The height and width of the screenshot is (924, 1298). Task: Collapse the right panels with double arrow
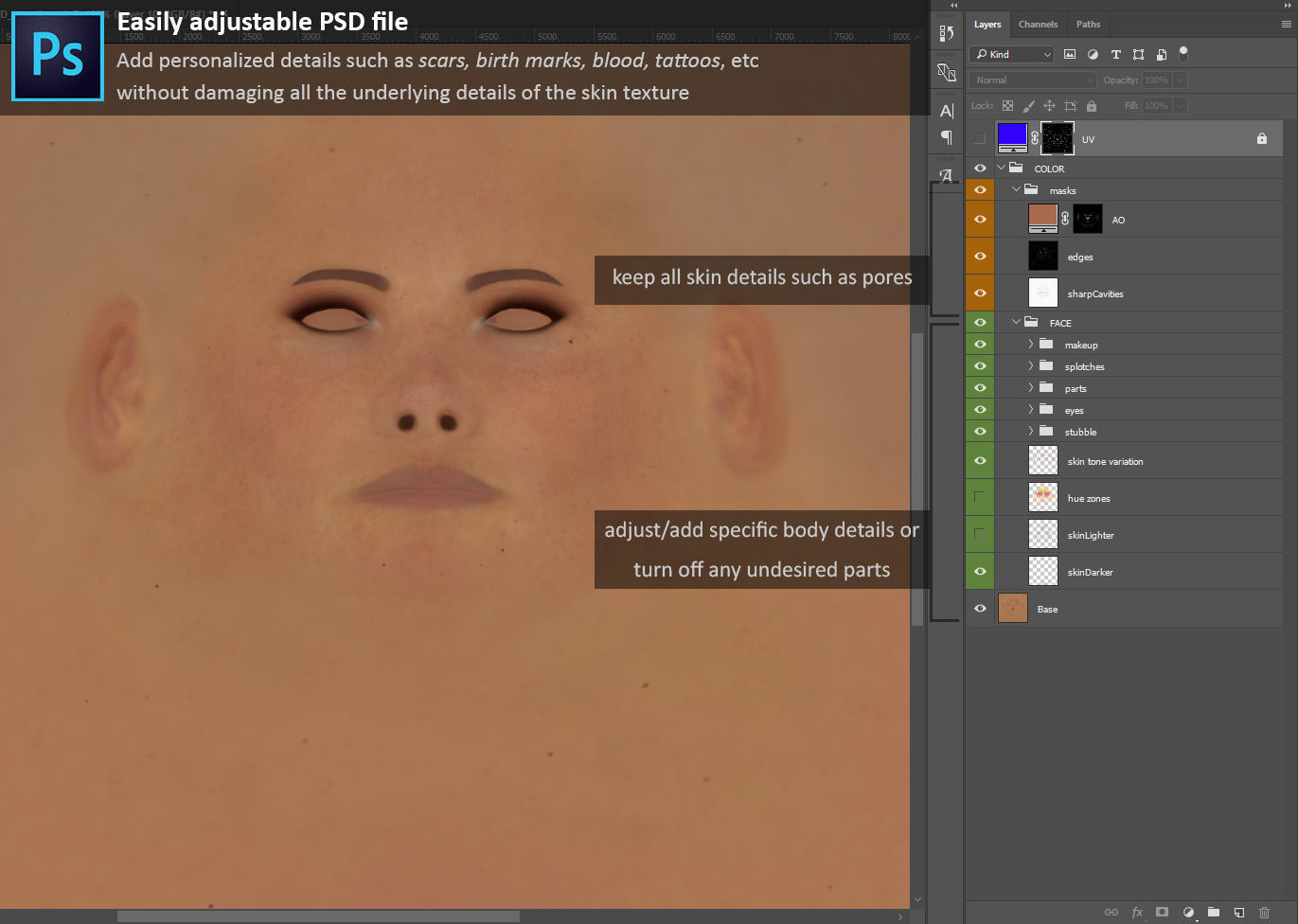tap(1288, 5)
